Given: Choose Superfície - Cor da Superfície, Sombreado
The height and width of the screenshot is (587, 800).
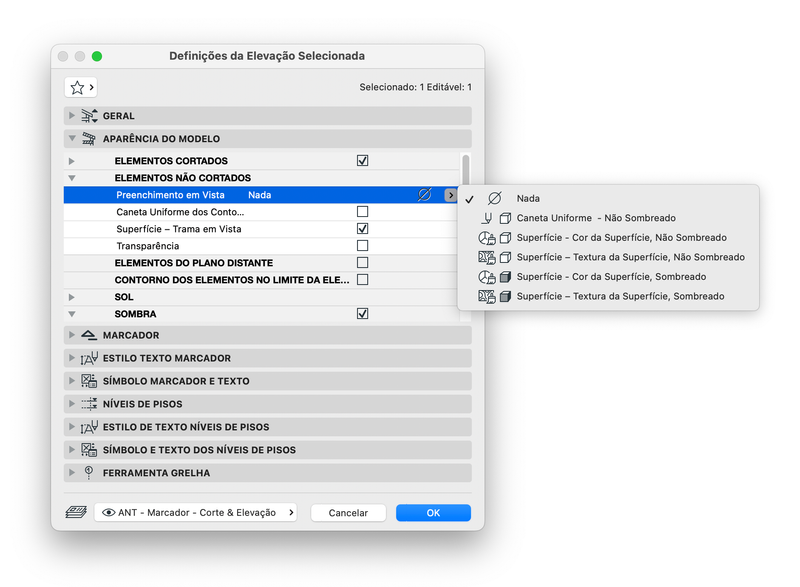Looking at the screenshot, I should click(608, 277).
